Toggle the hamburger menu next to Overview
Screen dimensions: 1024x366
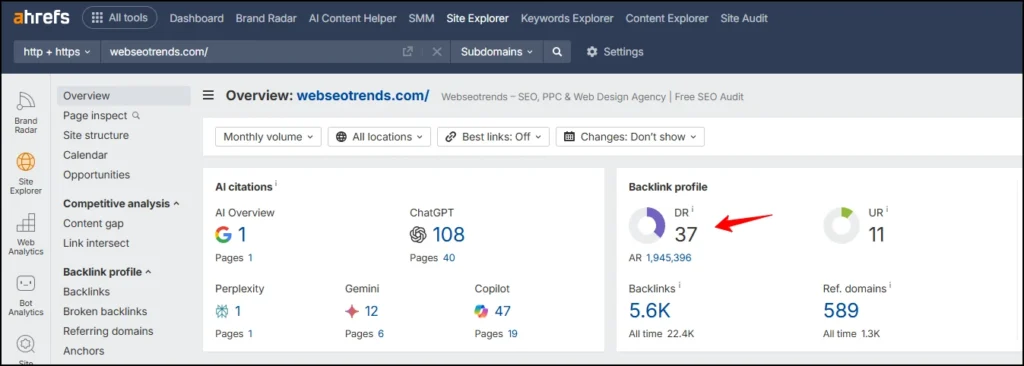click(208, 96)
